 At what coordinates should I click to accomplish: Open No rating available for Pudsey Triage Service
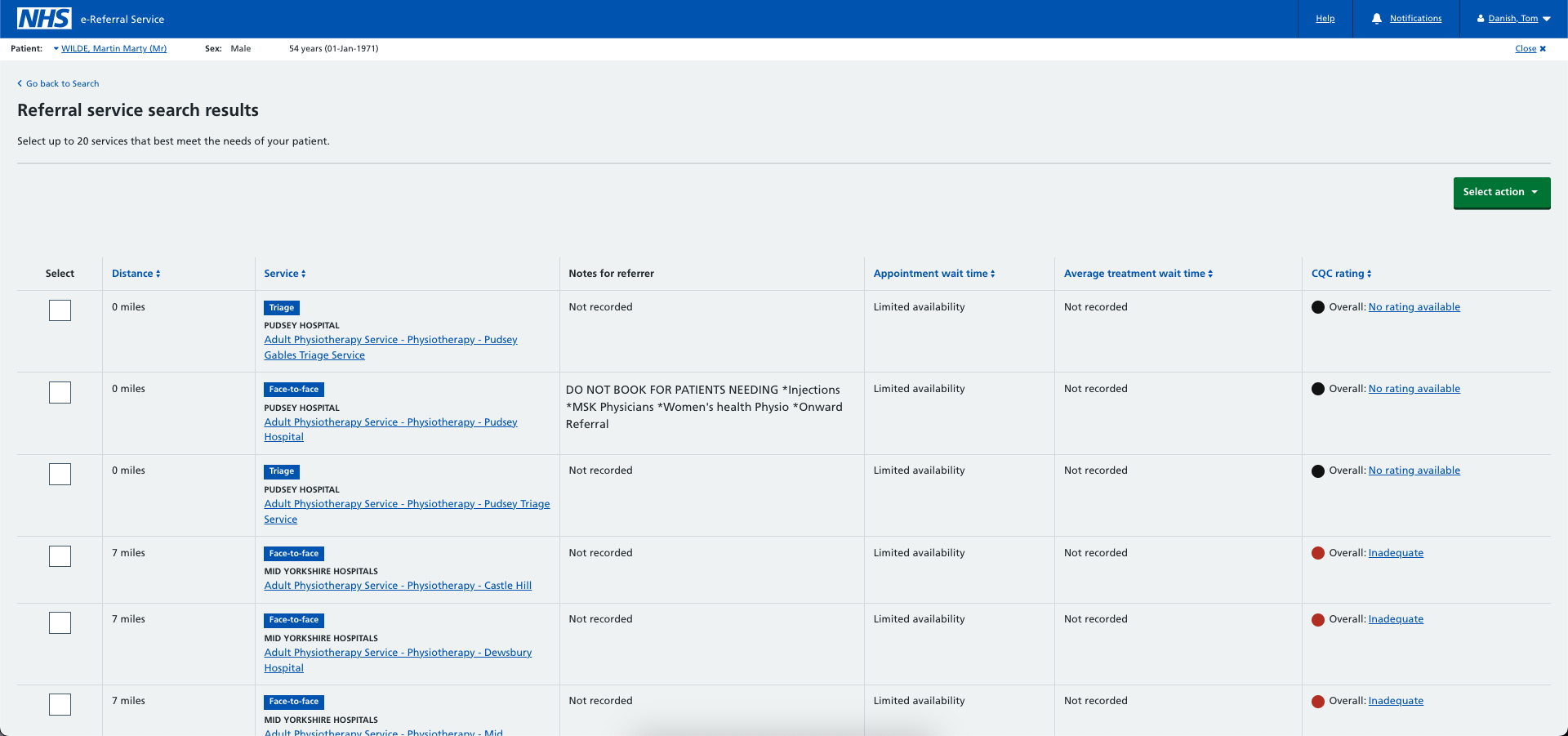1414,471
